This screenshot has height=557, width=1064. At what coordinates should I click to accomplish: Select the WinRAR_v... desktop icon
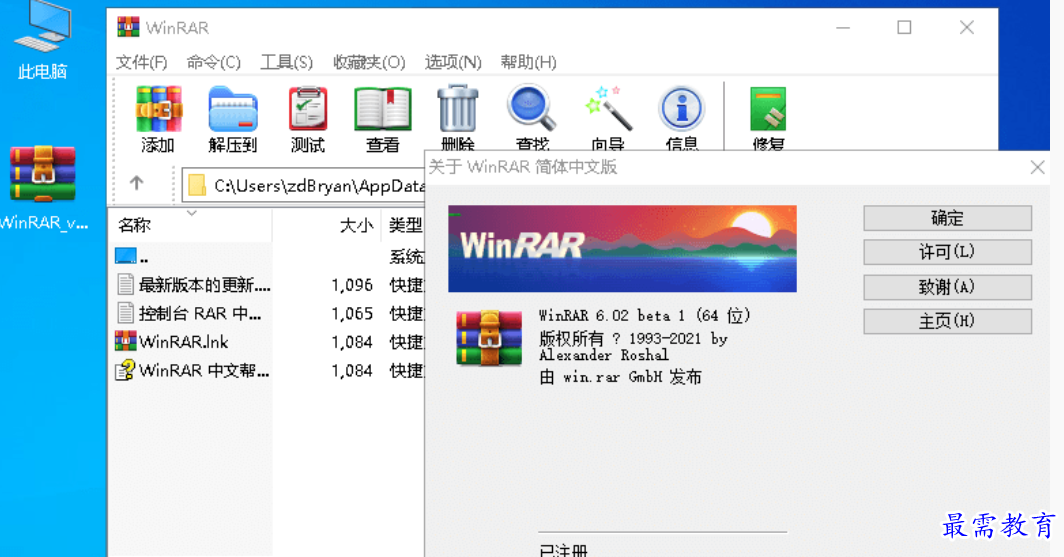coord(42,189)
